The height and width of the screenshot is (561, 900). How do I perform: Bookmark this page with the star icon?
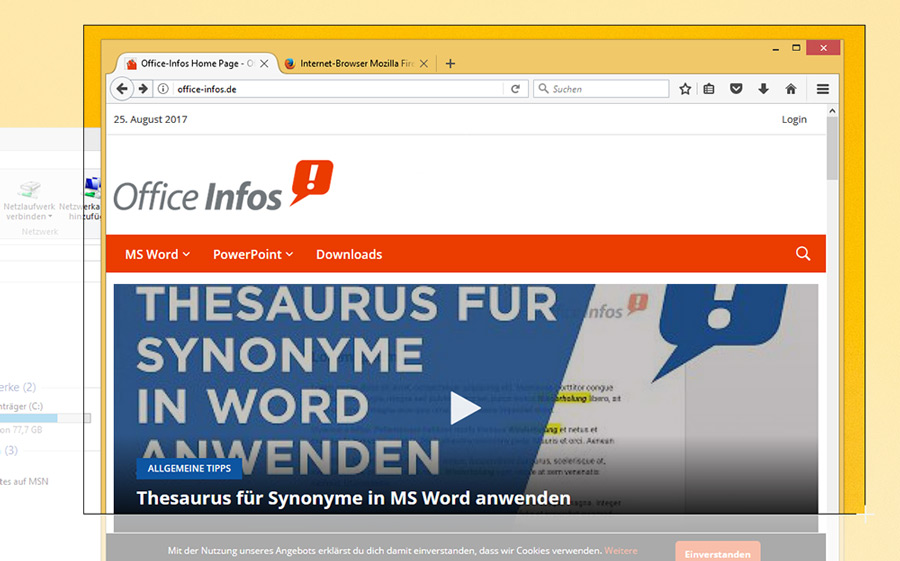click(x=685, y=89)
